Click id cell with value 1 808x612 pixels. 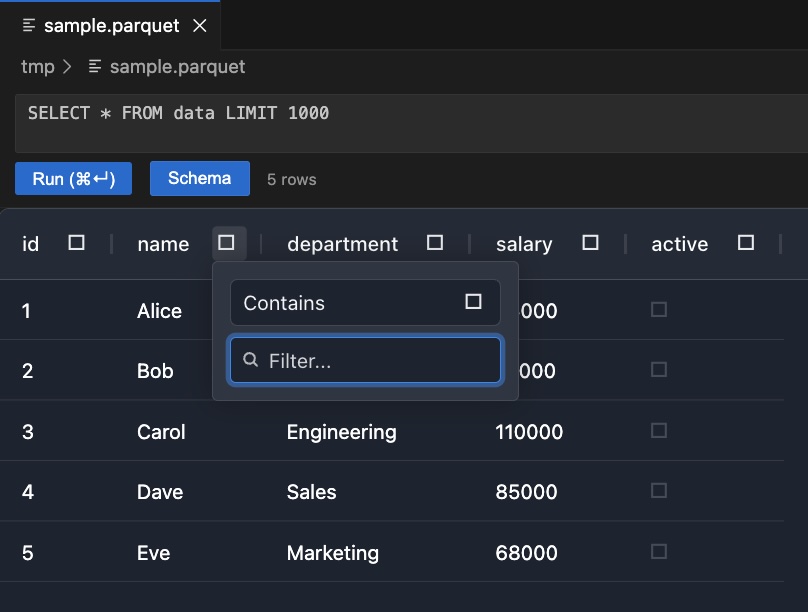(x=26, y=311)
